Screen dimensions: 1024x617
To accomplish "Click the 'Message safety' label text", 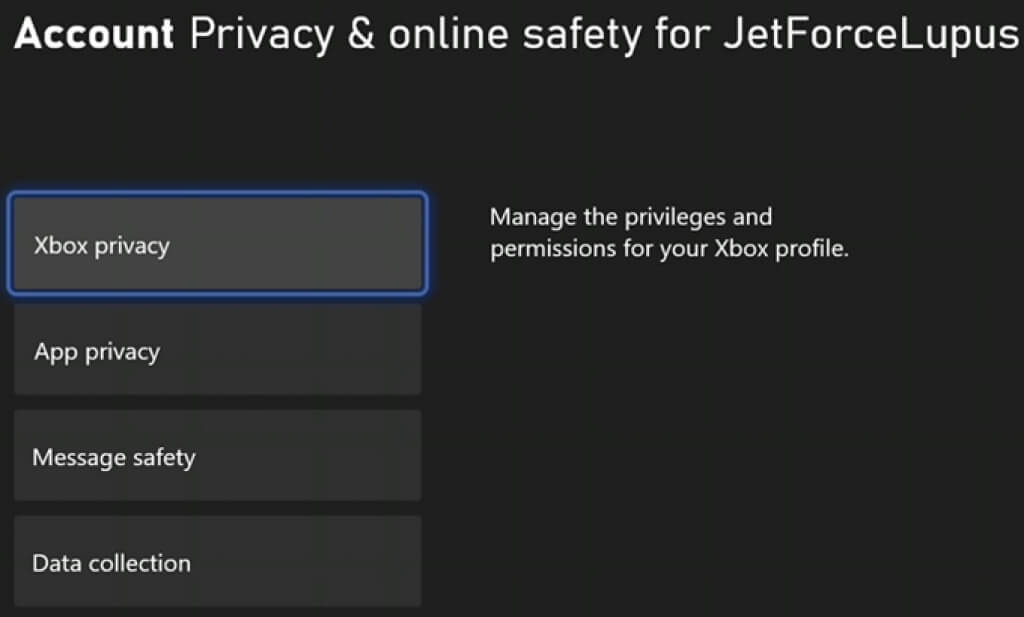I will (x=114, y=458).
